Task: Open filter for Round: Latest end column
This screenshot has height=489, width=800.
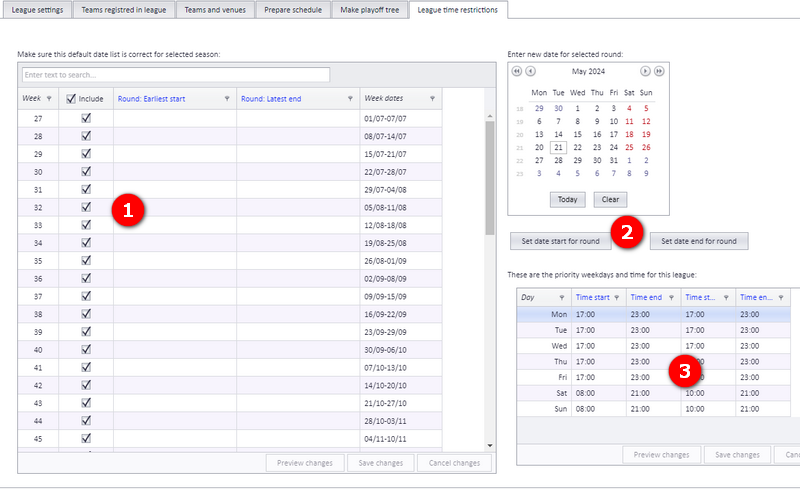Action: (x=350, y=99)
